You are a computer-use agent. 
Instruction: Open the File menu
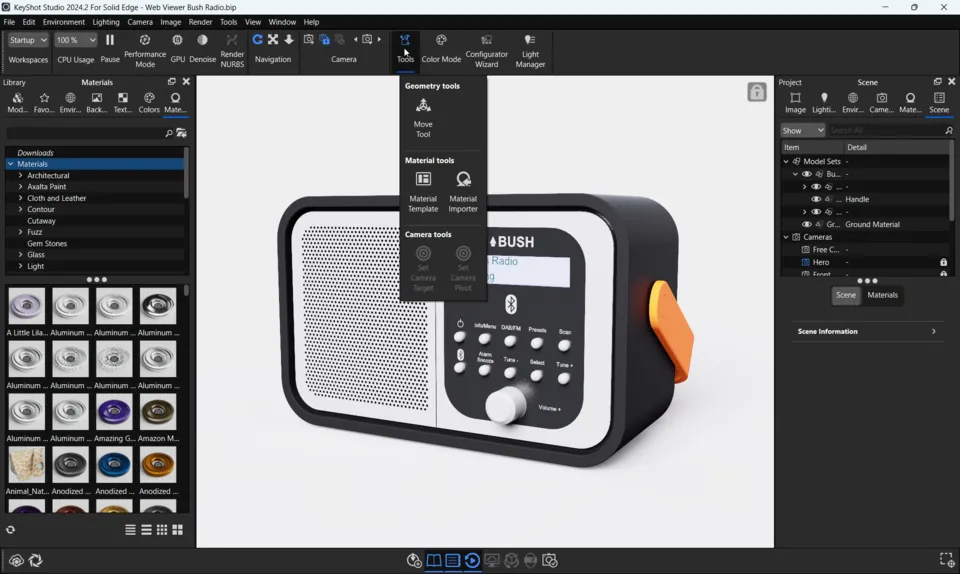coord(9,22)
